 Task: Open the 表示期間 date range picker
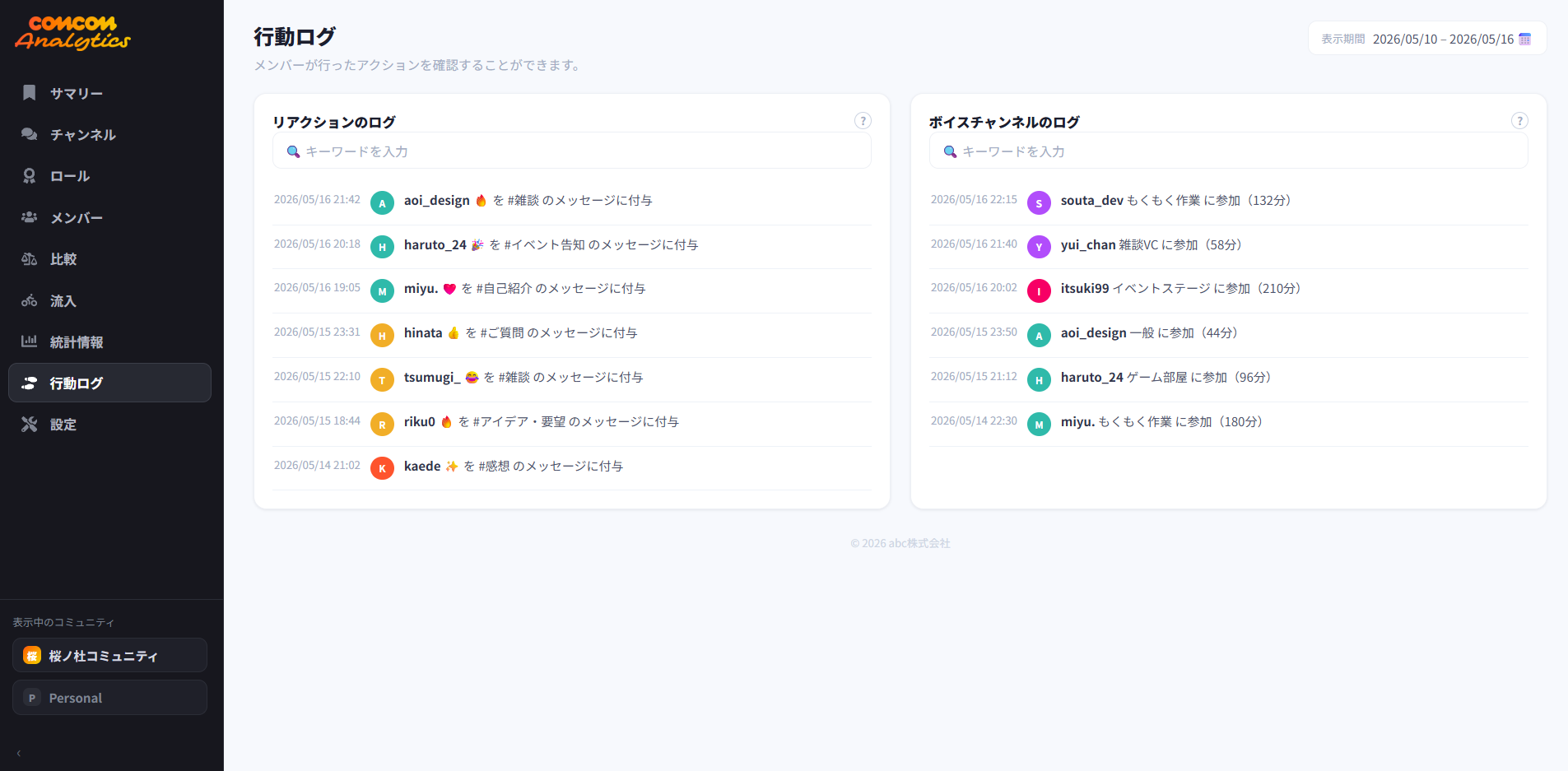point(1427,39)
